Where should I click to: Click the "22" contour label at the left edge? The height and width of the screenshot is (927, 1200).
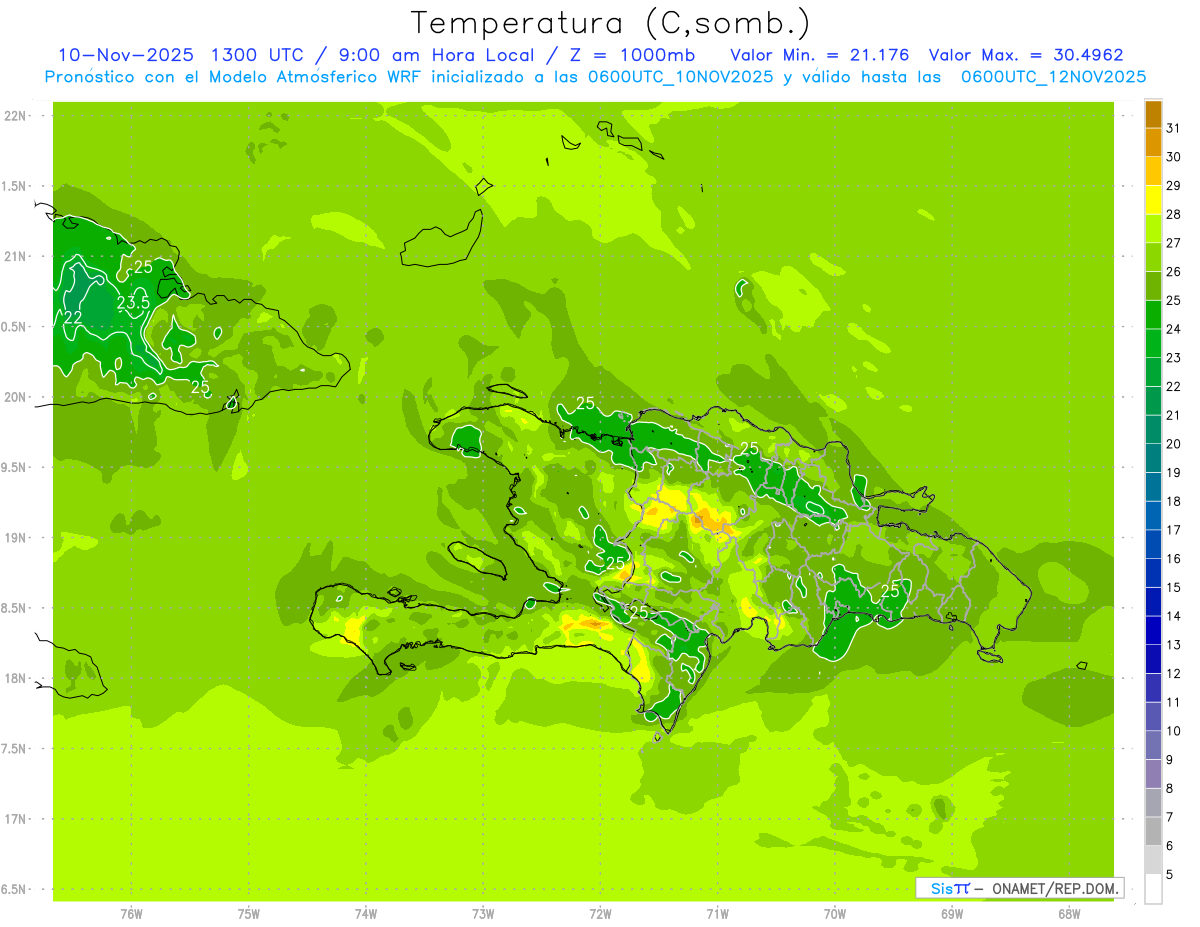(72, 317)
